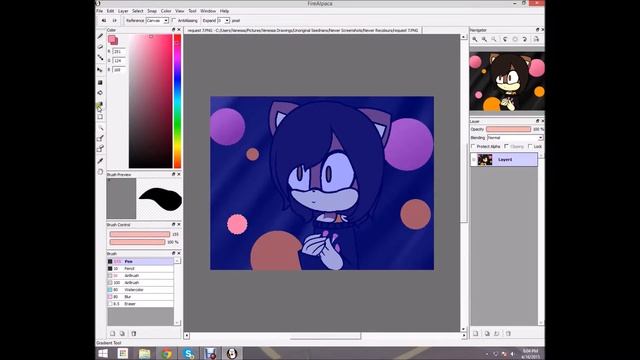Add new brush in Brush panel
Screen dimensions: 640x360
click(113, 333)
